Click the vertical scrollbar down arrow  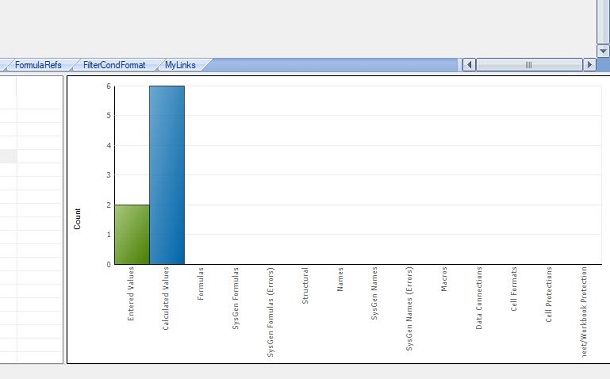pyautogui.click(x=603, y=51)
